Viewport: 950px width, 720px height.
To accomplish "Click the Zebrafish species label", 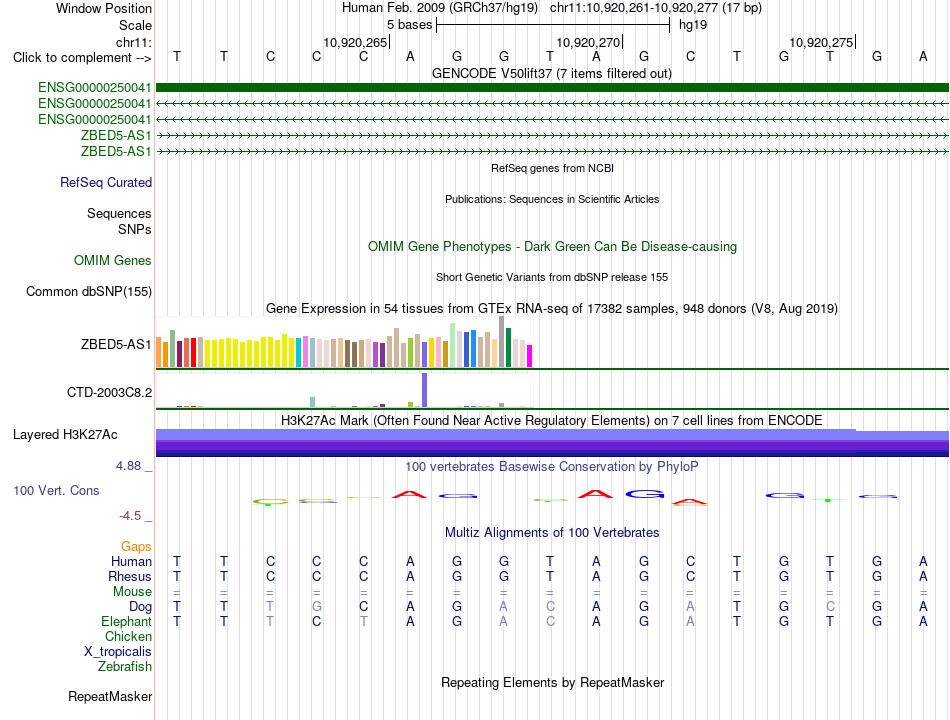I will (x=125, y=667).
